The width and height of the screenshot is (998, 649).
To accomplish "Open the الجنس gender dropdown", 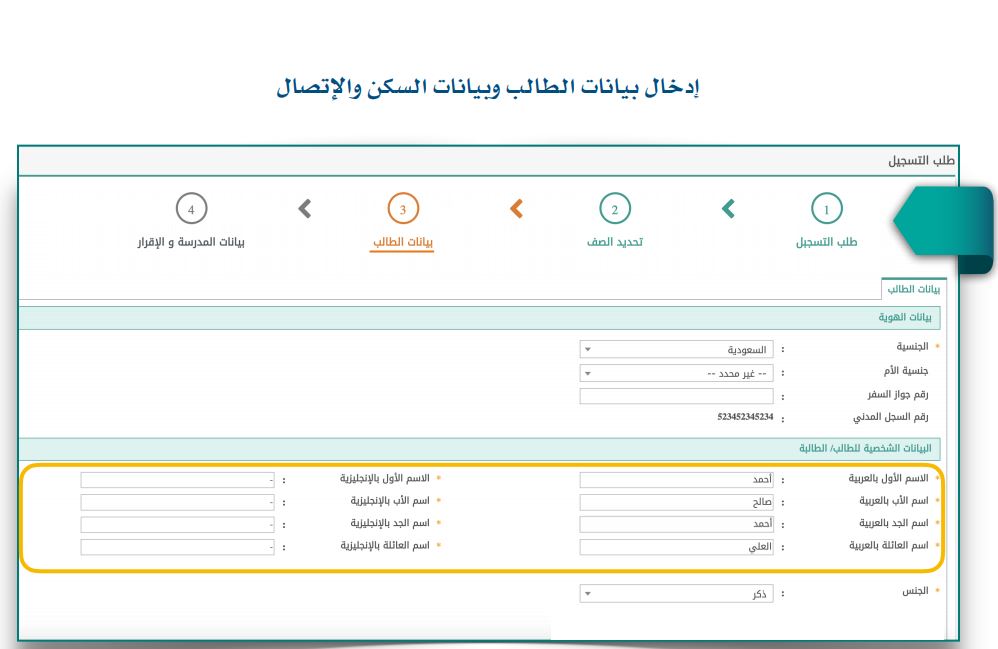I will [x=676, y=593].
